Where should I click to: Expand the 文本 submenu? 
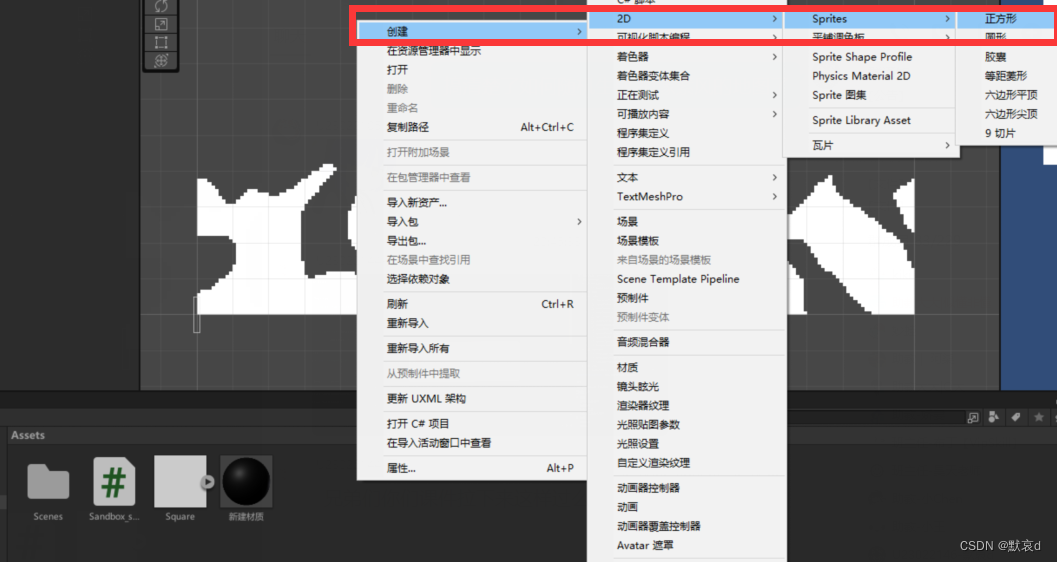click(686, 177)
